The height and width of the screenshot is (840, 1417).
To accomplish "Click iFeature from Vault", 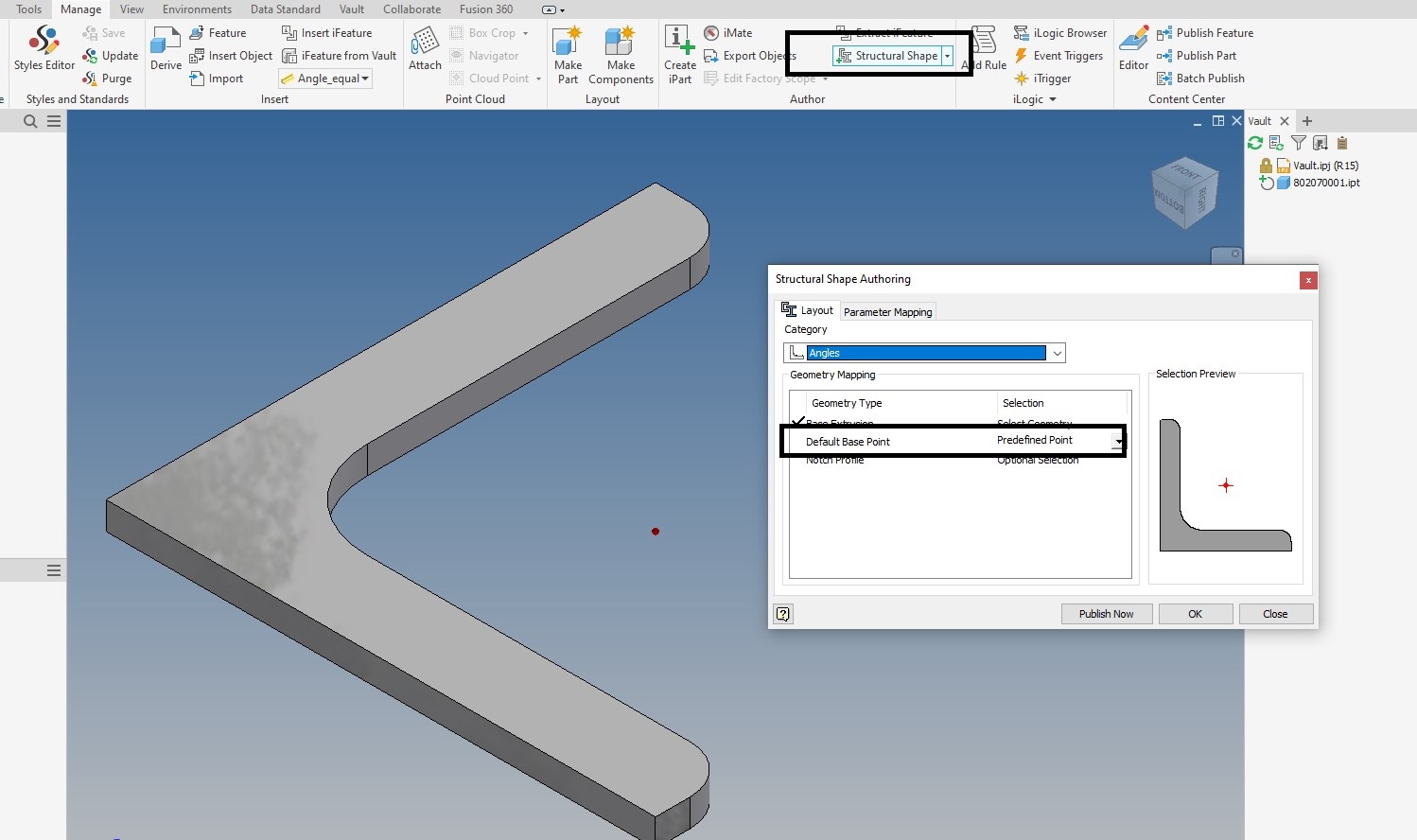I will 340,56.
